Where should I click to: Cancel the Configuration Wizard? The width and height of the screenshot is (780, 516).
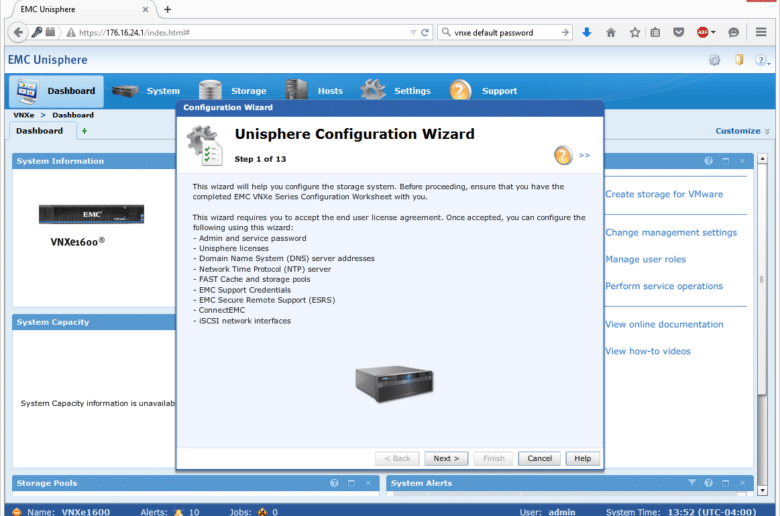539,458
